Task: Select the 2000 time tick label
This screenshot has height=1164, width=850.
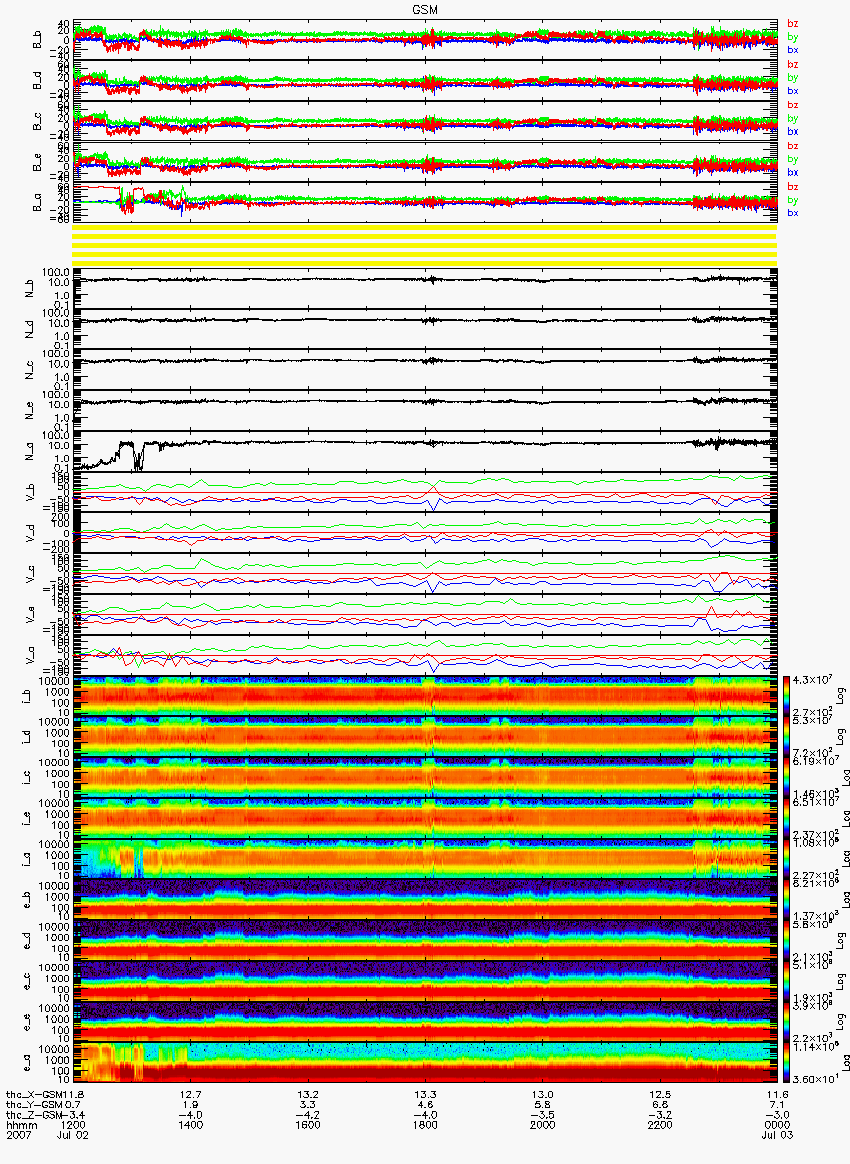Action: (x=543, y=1125)
